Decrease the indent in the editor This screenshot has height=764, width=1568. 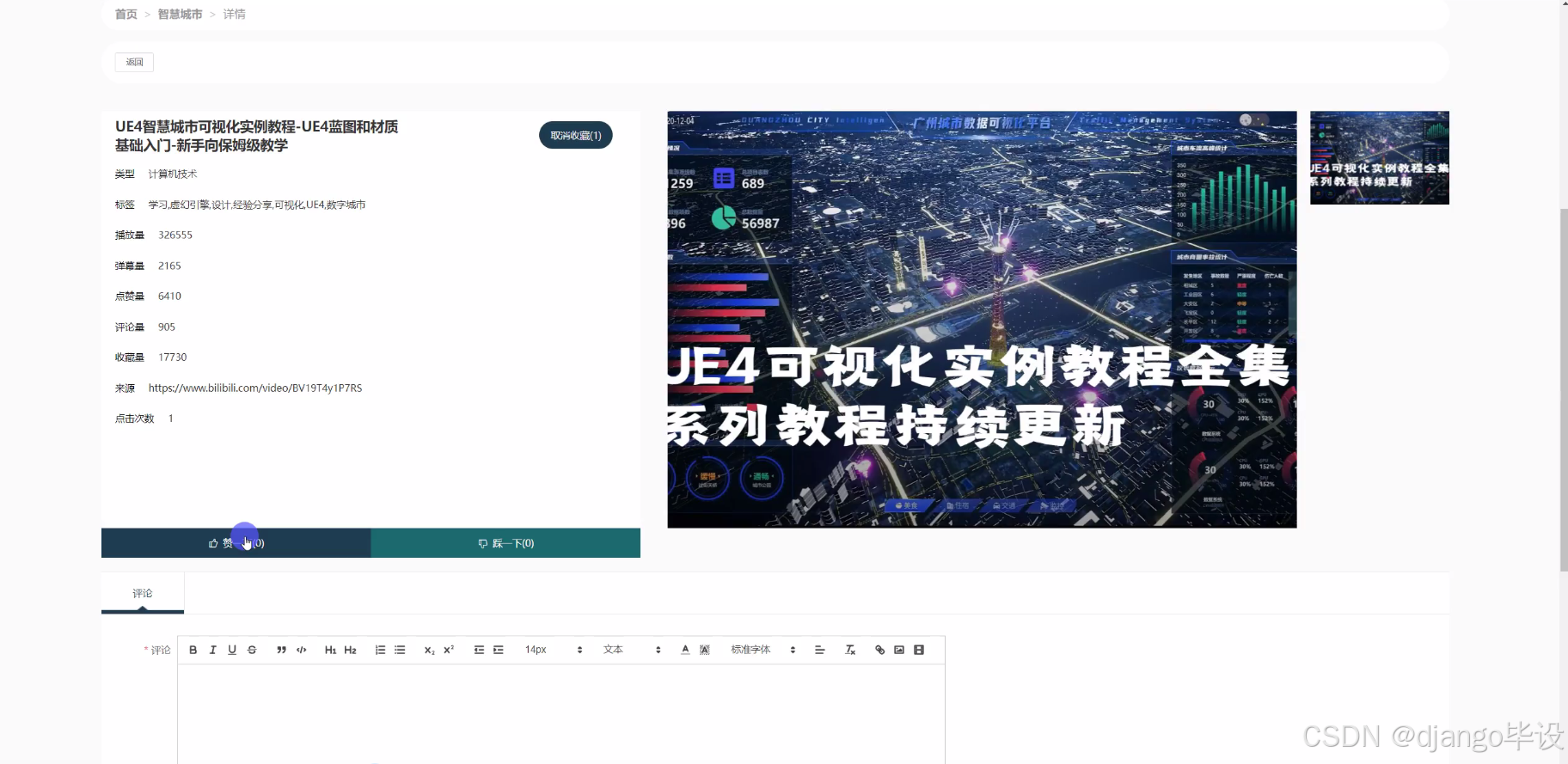479,650
